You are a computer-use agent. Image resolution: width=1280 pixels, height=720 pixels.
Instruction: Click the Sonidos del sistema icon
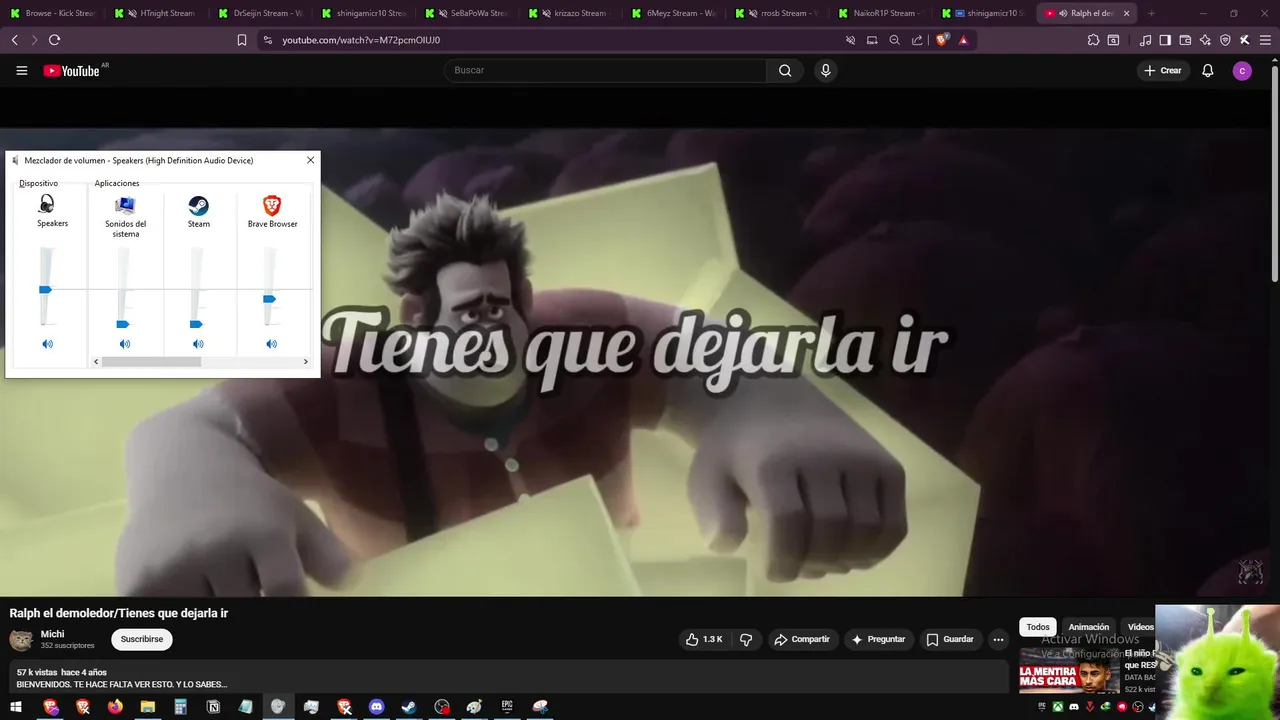[125, 205]
